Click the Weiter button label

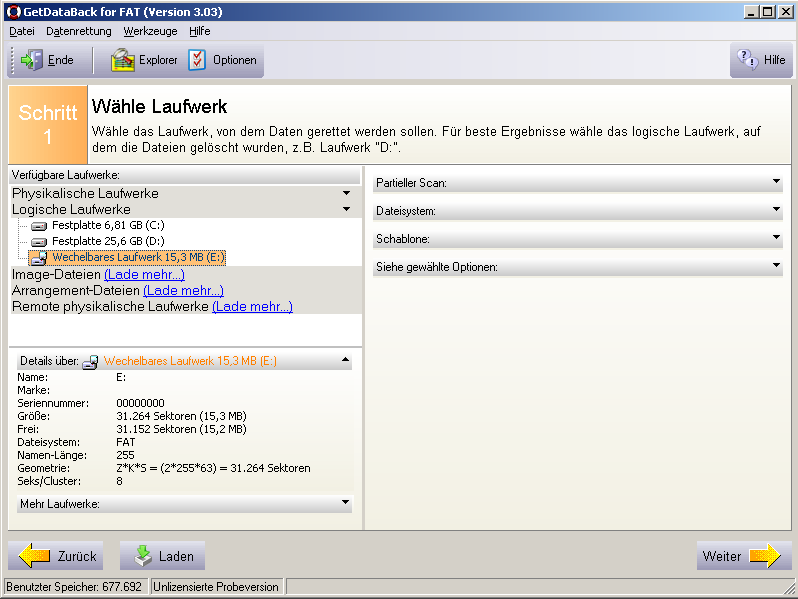722,556
